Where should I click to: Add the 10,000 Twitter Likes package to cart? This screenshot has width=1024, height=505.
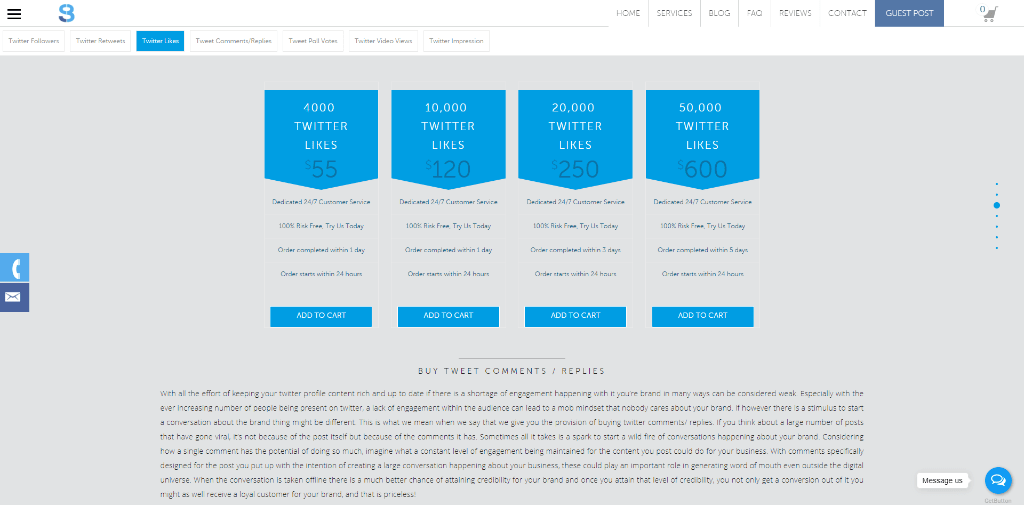448,316
